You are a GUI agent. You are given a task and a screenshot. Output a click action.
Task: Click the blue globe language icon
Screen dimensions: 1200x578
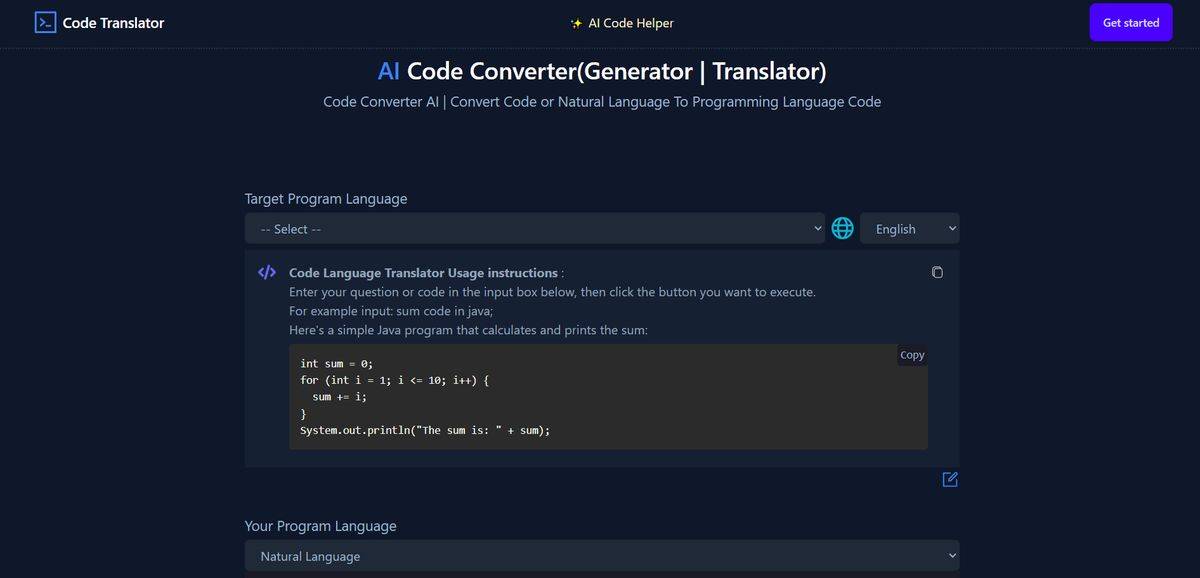(x=842, y=227)
